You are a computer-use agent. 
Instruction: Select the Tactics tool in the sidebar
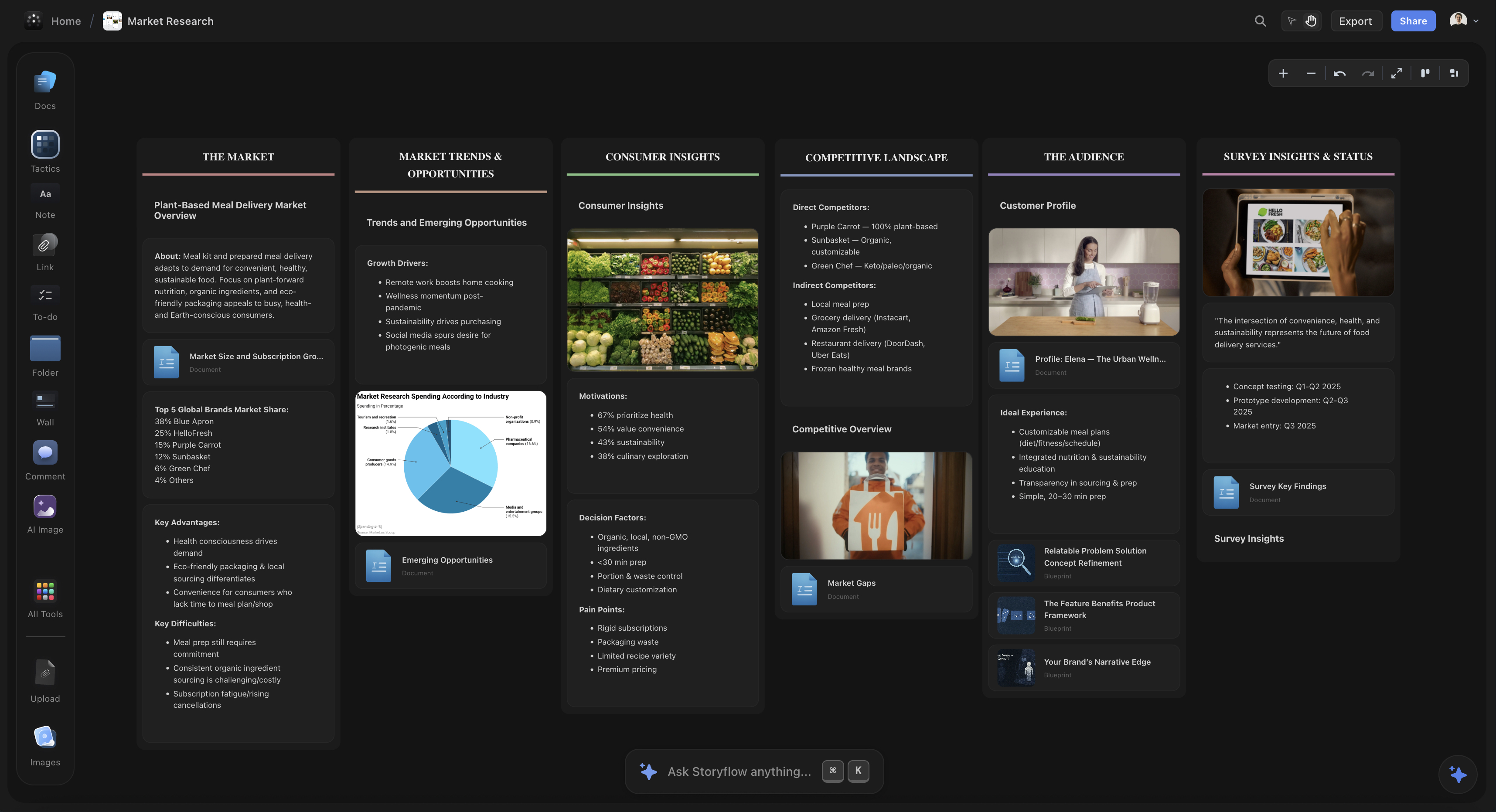[45, 145]
